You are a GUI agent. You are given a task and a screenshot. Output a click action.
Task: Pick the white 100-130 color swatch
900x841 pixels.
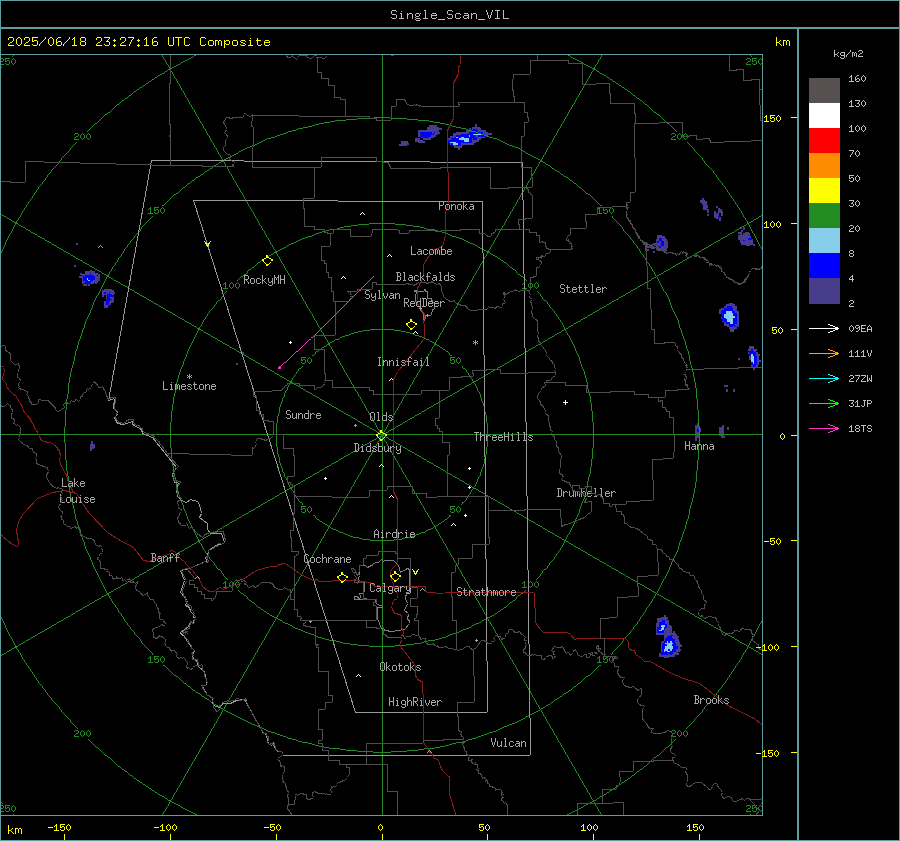click(x=824, y=115)
